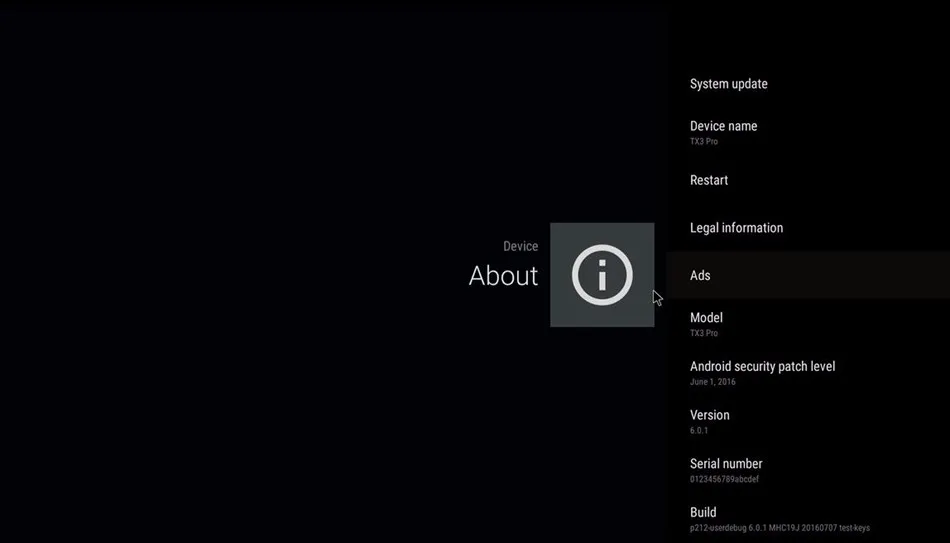Open the System update option
The image size is (950, 543).
pos(808,84)
